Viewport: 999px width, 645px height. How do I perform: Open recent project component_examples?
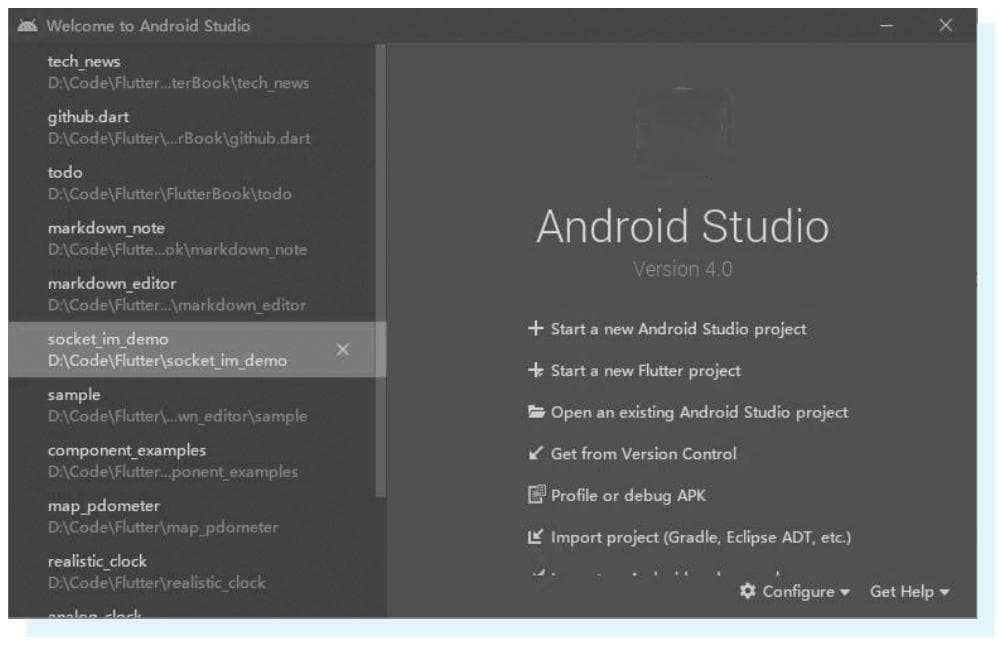191,460
